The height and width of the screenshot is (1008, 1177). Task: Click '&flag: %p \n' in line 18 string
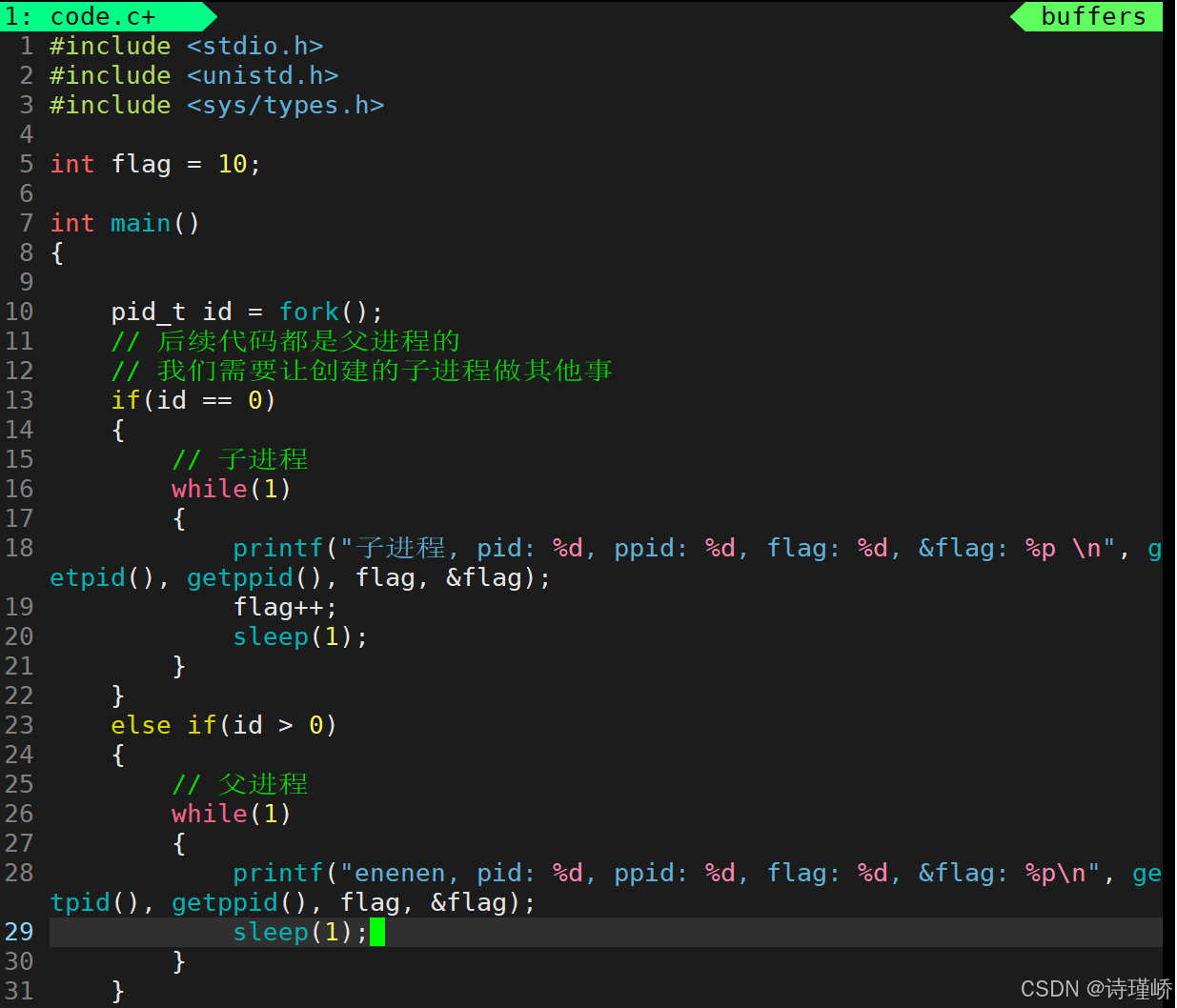pos(1009,548)
